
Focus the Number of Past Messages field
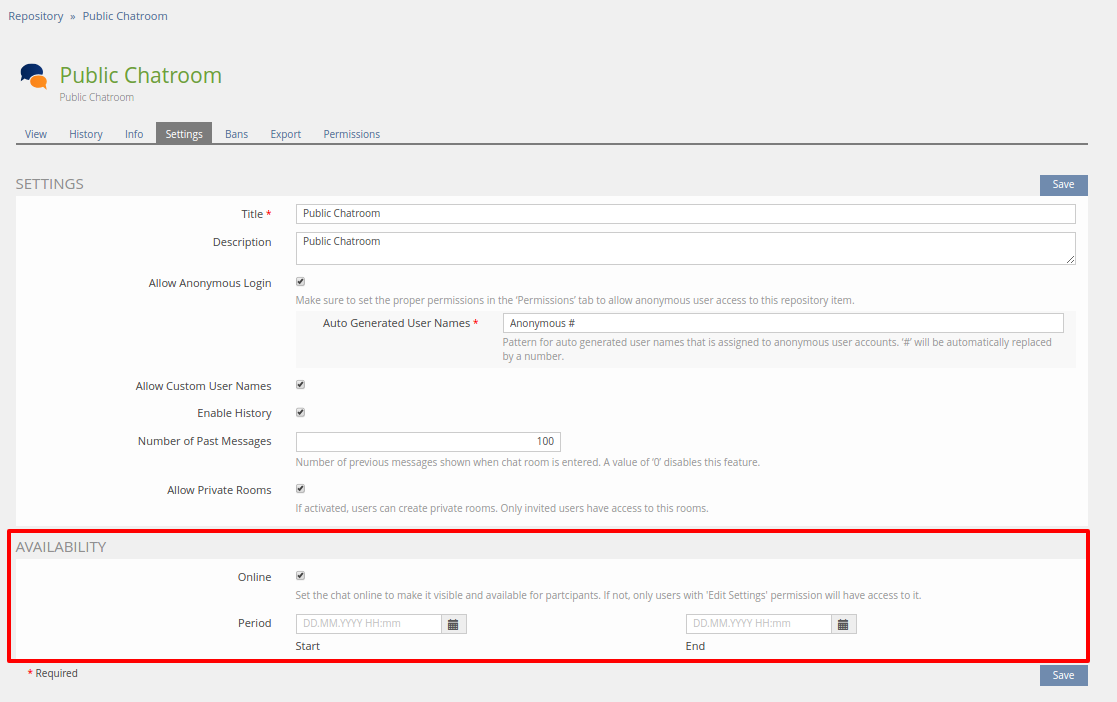pos(428,442)
